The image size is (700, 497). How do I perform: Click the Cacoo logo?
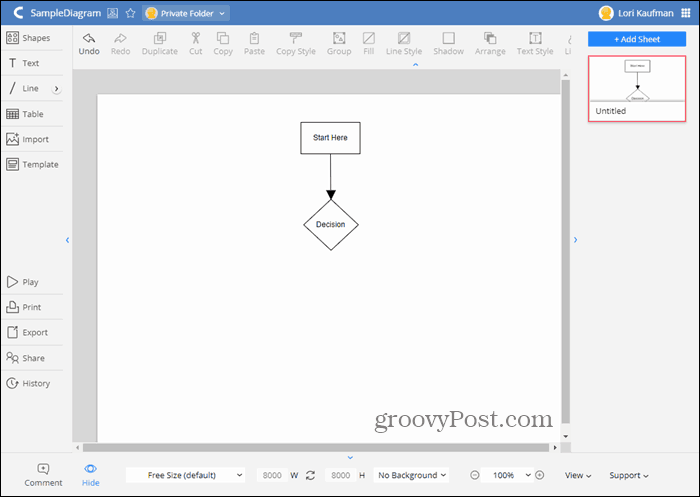pos(18,13)
